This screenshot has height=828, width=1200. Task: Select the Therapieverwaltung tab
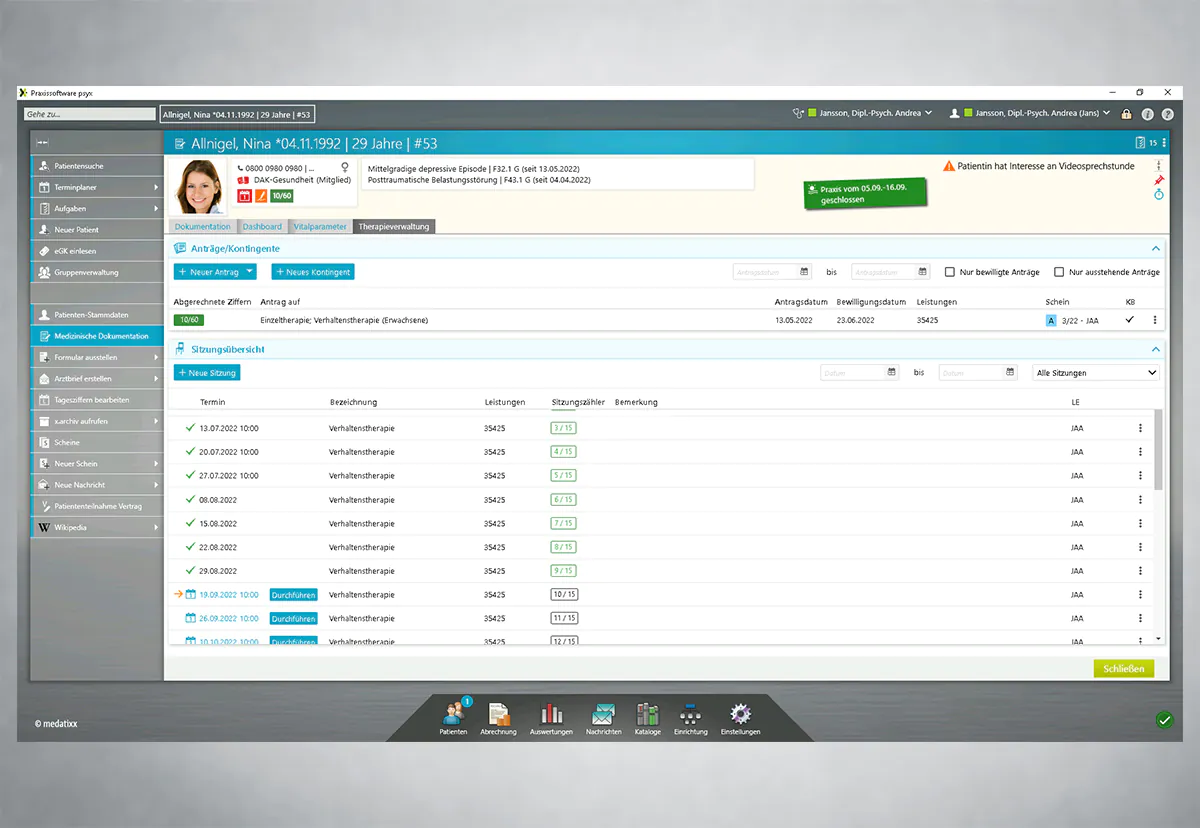point(394,227)
